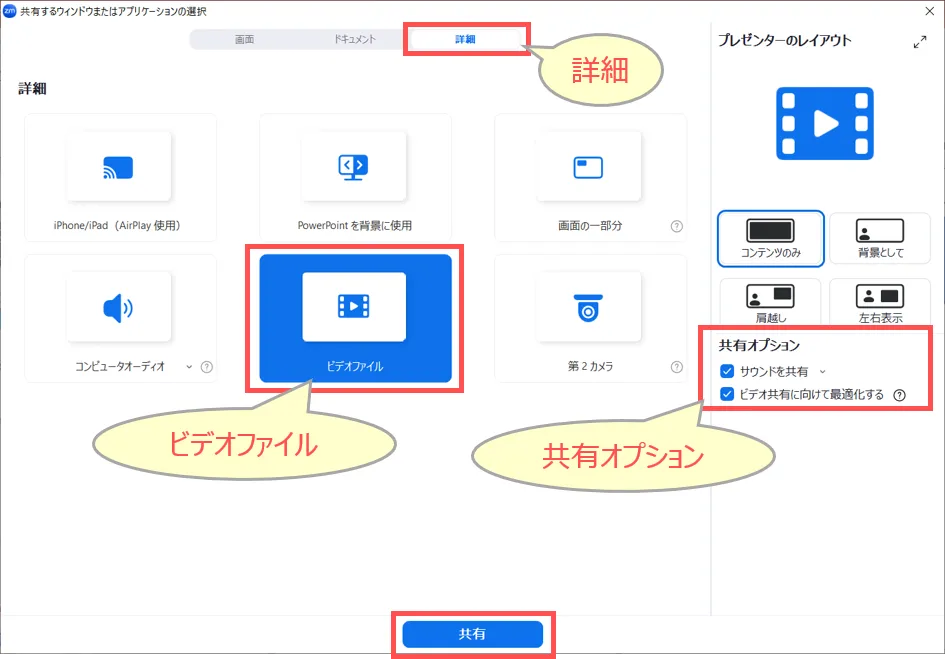
Task: Toggle the サウンドを共有 checkbox
Action: pos(727,372)
